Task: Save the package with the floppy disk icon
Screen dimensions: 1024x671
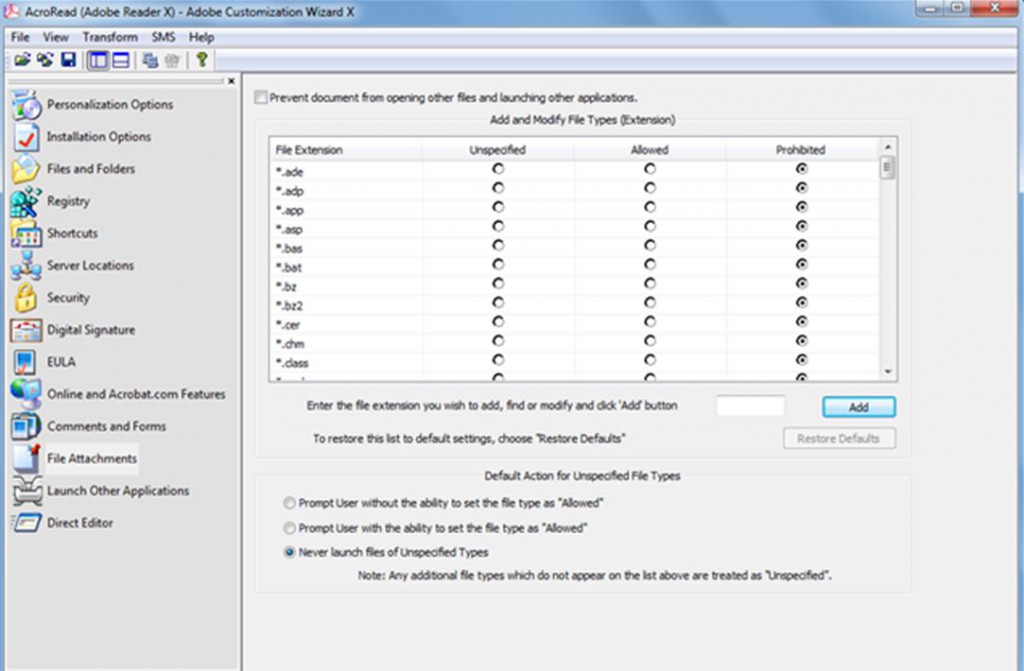Action: pyautogui.click(x=69, y=60)
